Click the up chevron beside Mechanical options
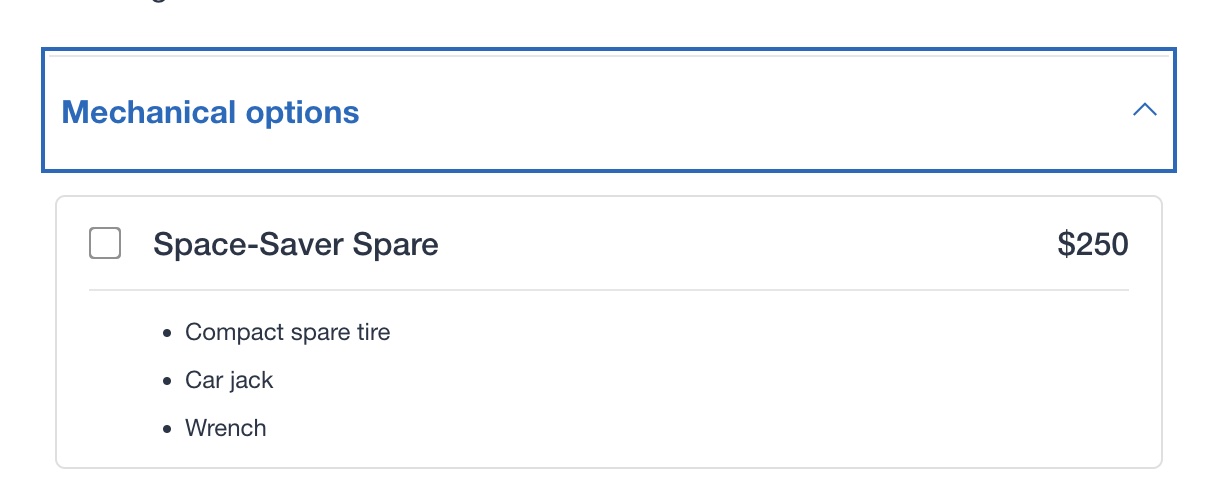The image size is (1226, 490). (x=1144, y=110)
